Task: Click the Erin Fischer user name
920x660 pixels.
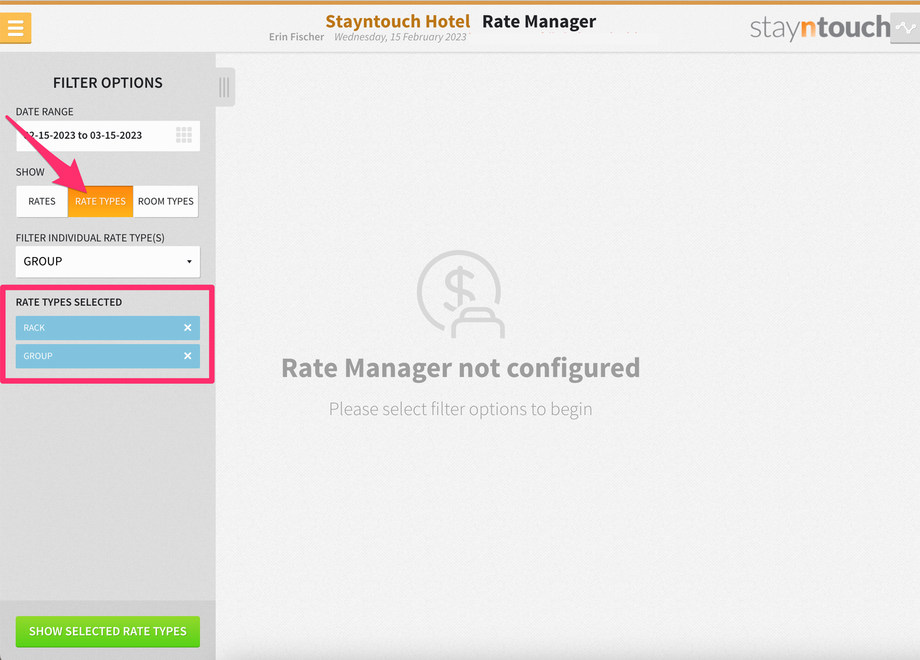Action: [x=296, y=37]
